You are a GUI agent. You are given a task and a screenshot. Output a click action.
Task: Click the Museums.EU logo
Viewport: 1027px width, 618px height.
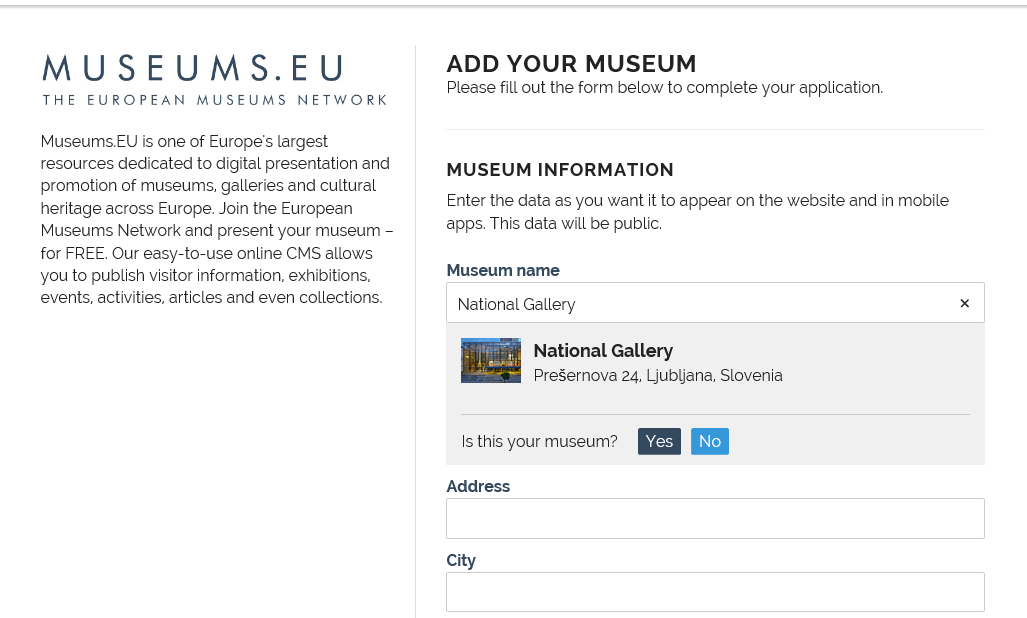(193, 69)
